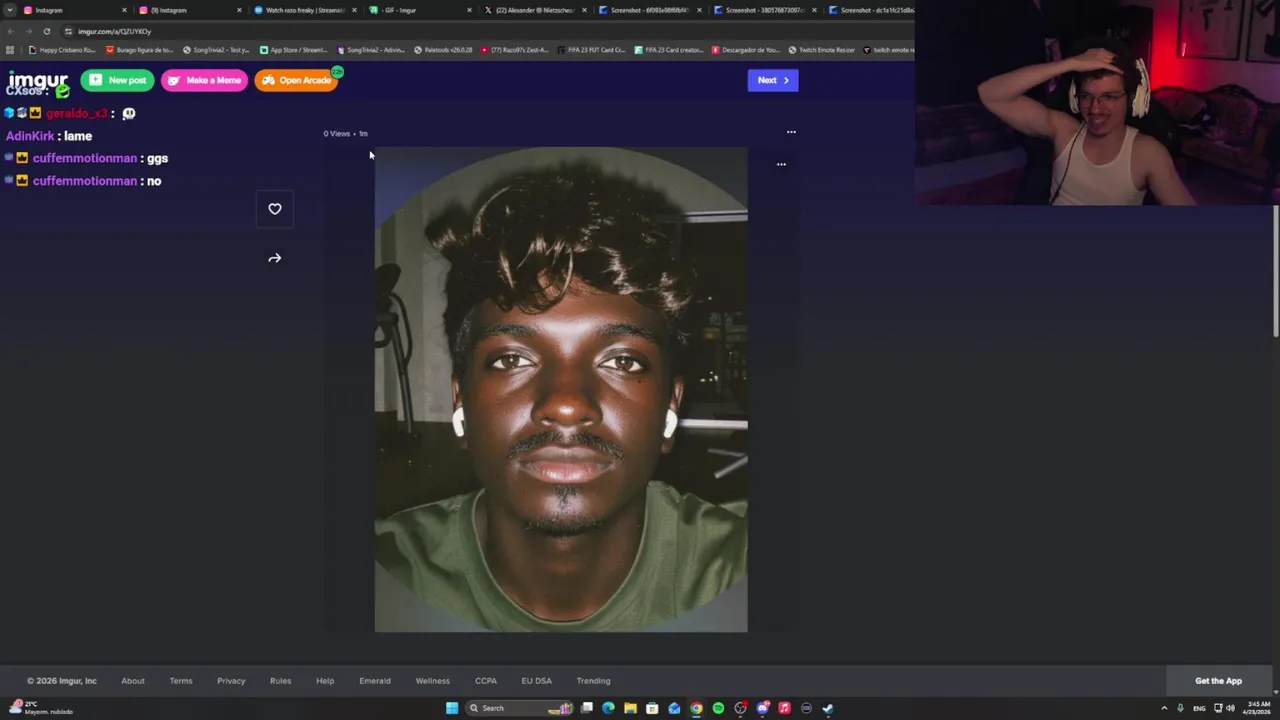1280x720 pixels.
Task: Click the taskbar Search box
Action: click(x=519, y=708)
